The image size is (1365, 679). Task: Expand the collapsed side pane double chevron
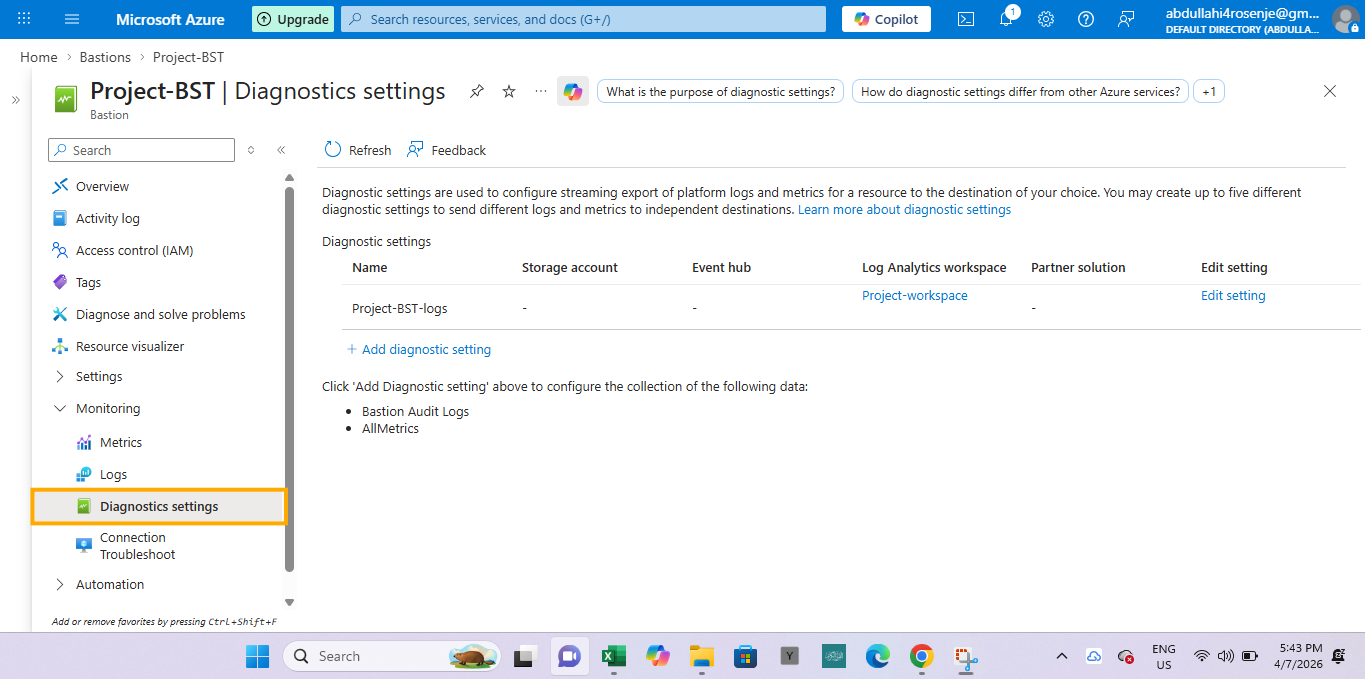tap(16, 100)
